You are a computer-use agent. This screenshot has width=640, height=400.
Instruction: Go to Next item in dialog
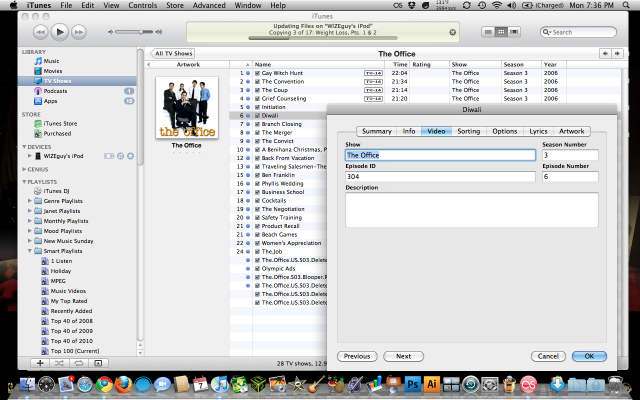(404, 356)
